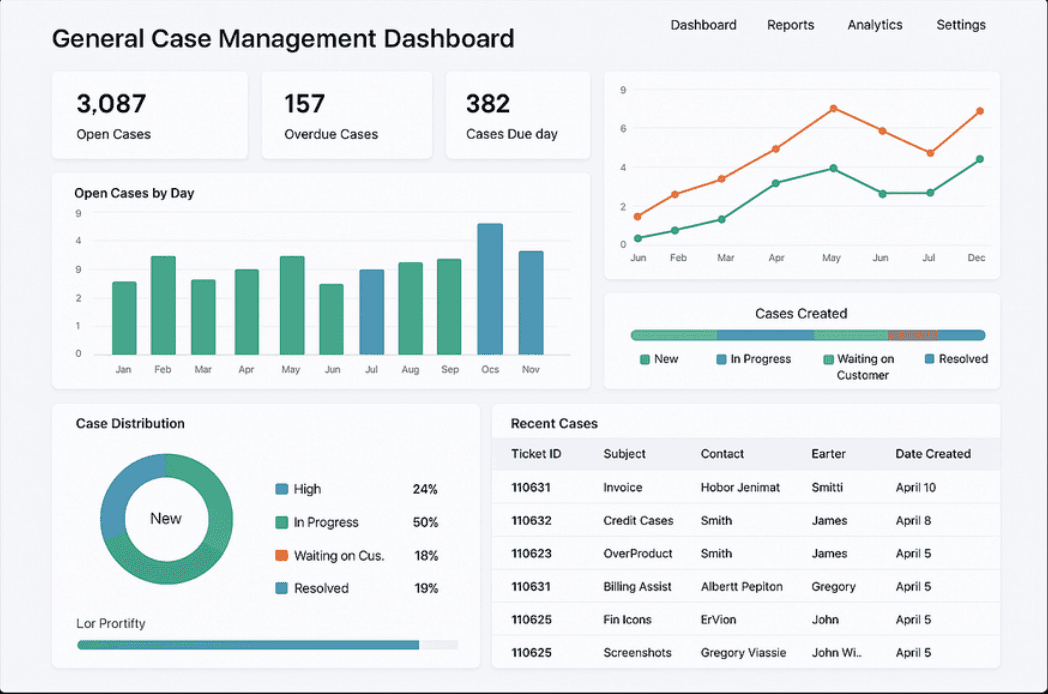The height and width of the screenshot is (694, 1048).
Task: Click the orange May peak data point
Action: [x=833, y=108]
